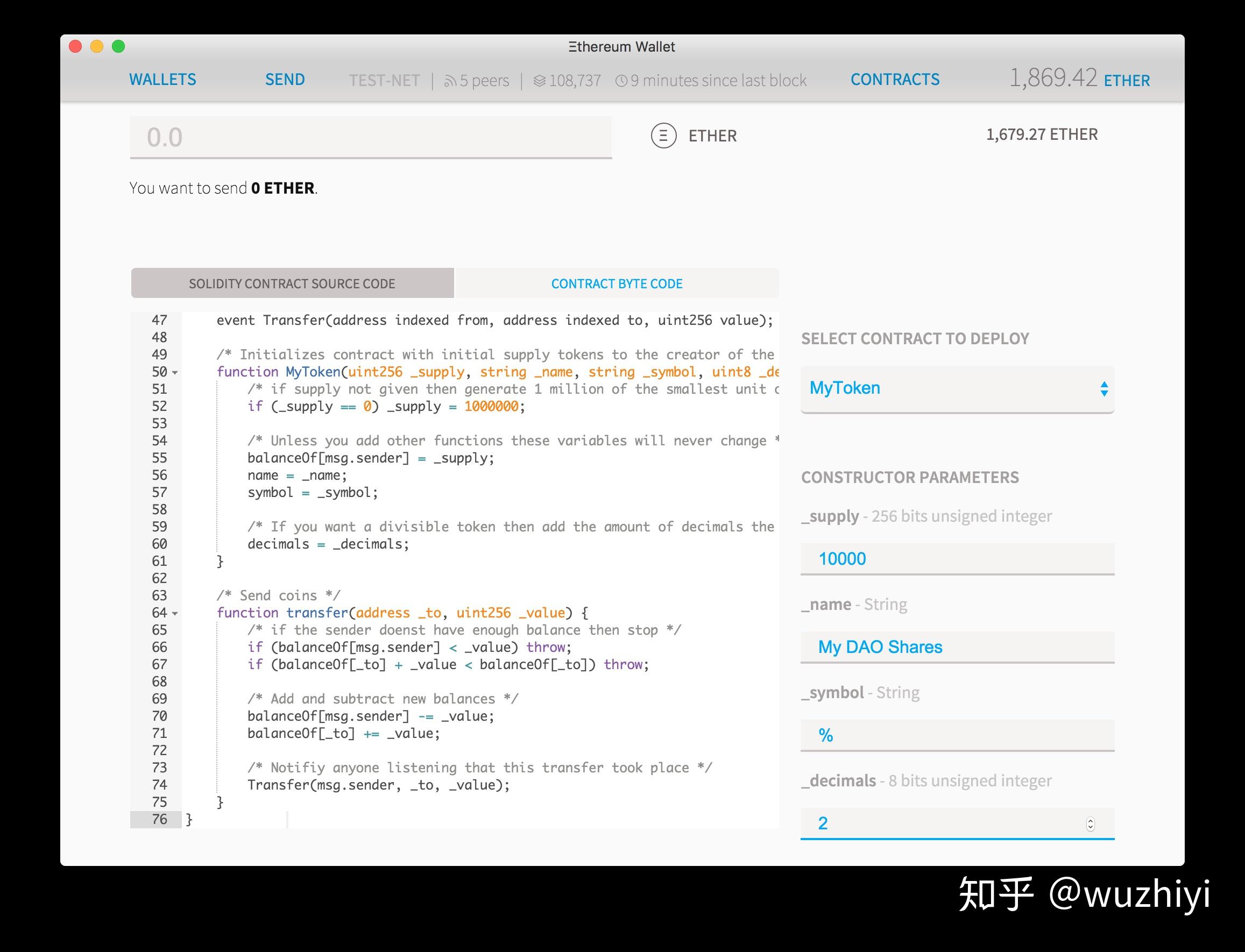1245x952 pixels.
Task: Click code line 'balanceOf[msg.sender] = _supply;'
Action: click(x=371, y=458)
